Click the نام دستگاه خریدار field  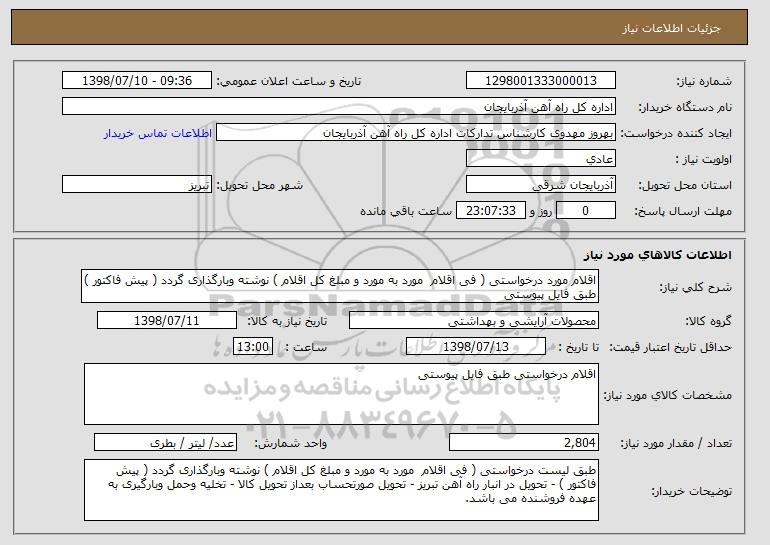point(339,107)
